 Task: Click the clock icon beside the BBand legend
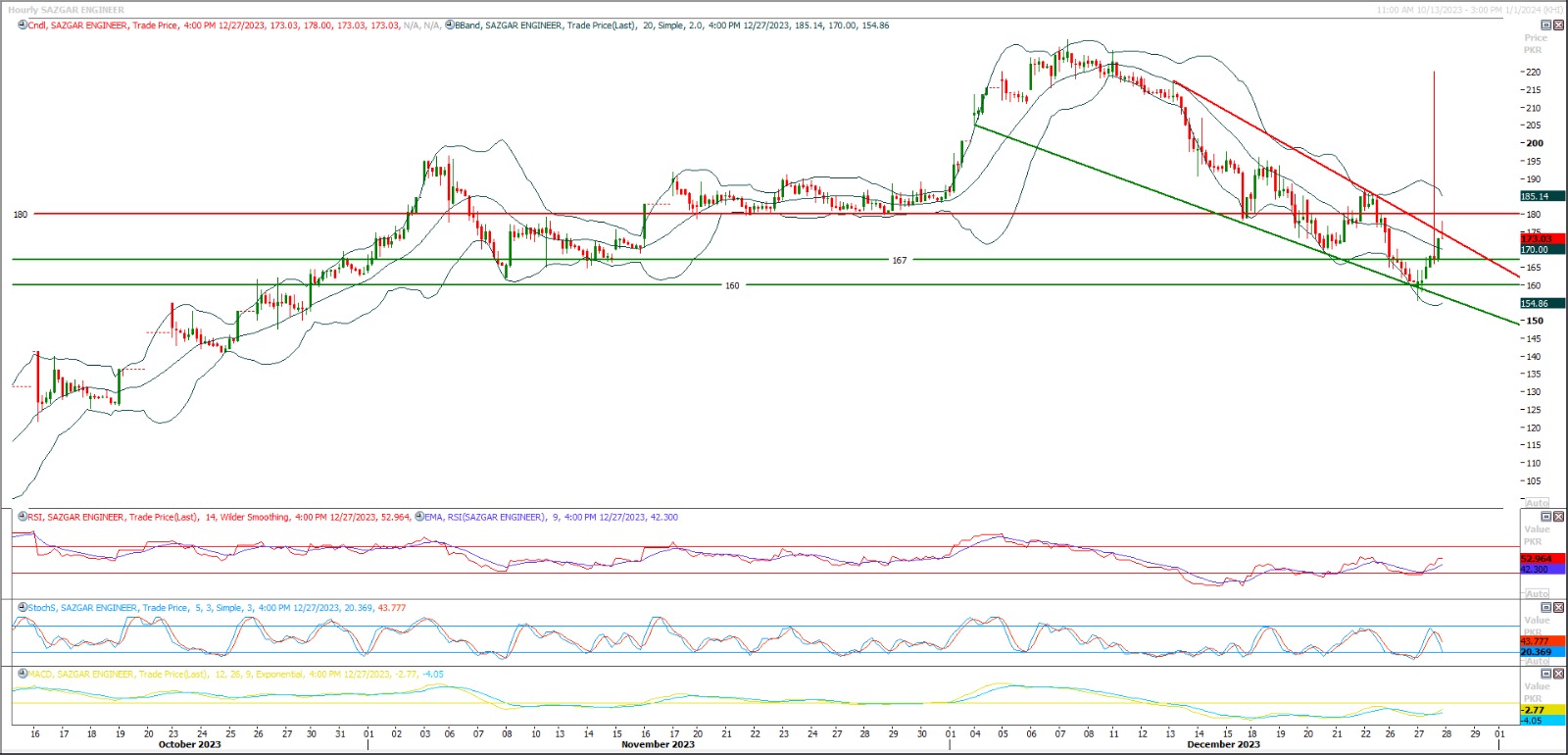(450, 25)
